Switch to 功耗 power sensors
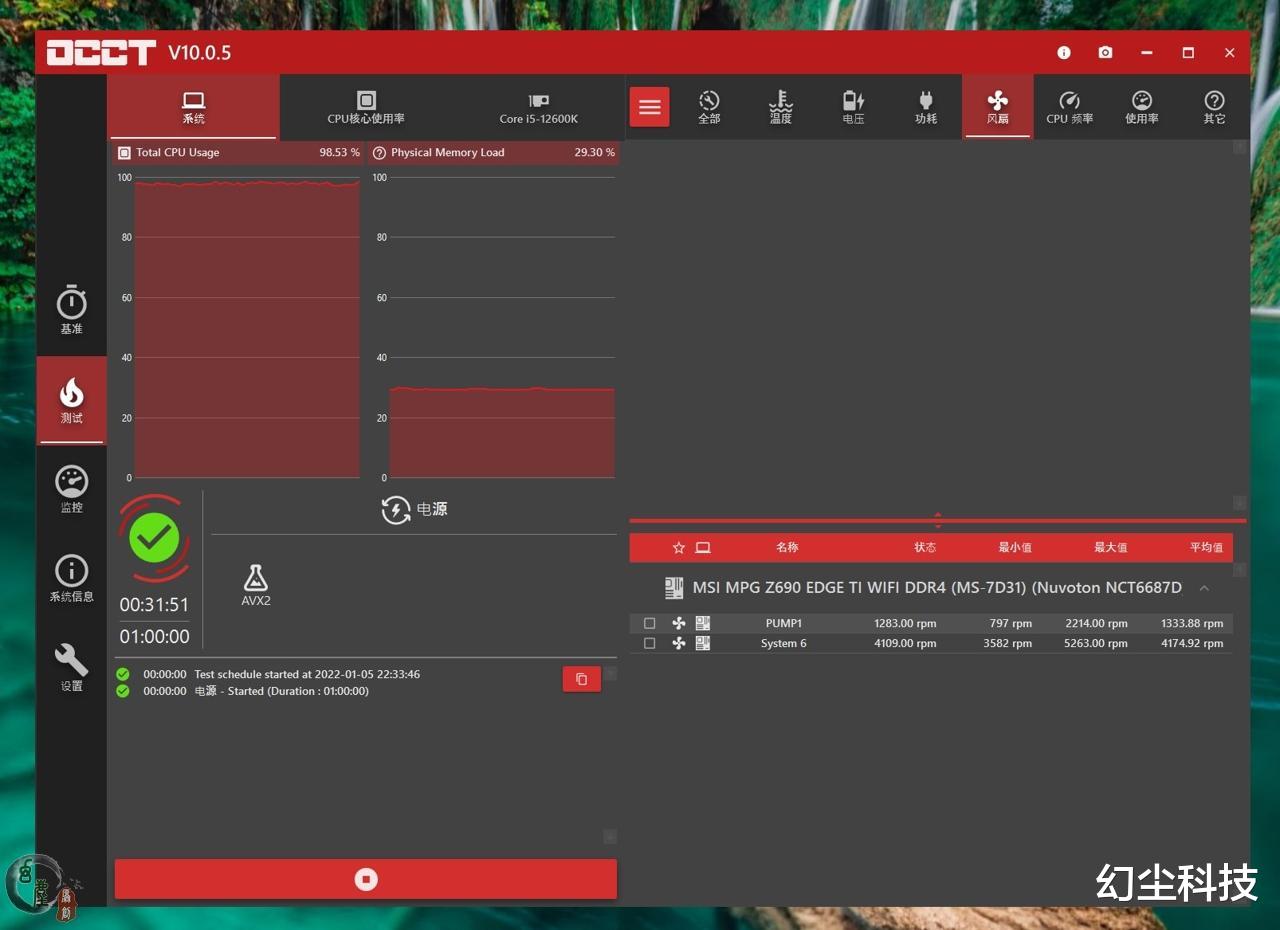Screen dimensions: 1280x930 [x=925, y=107]
